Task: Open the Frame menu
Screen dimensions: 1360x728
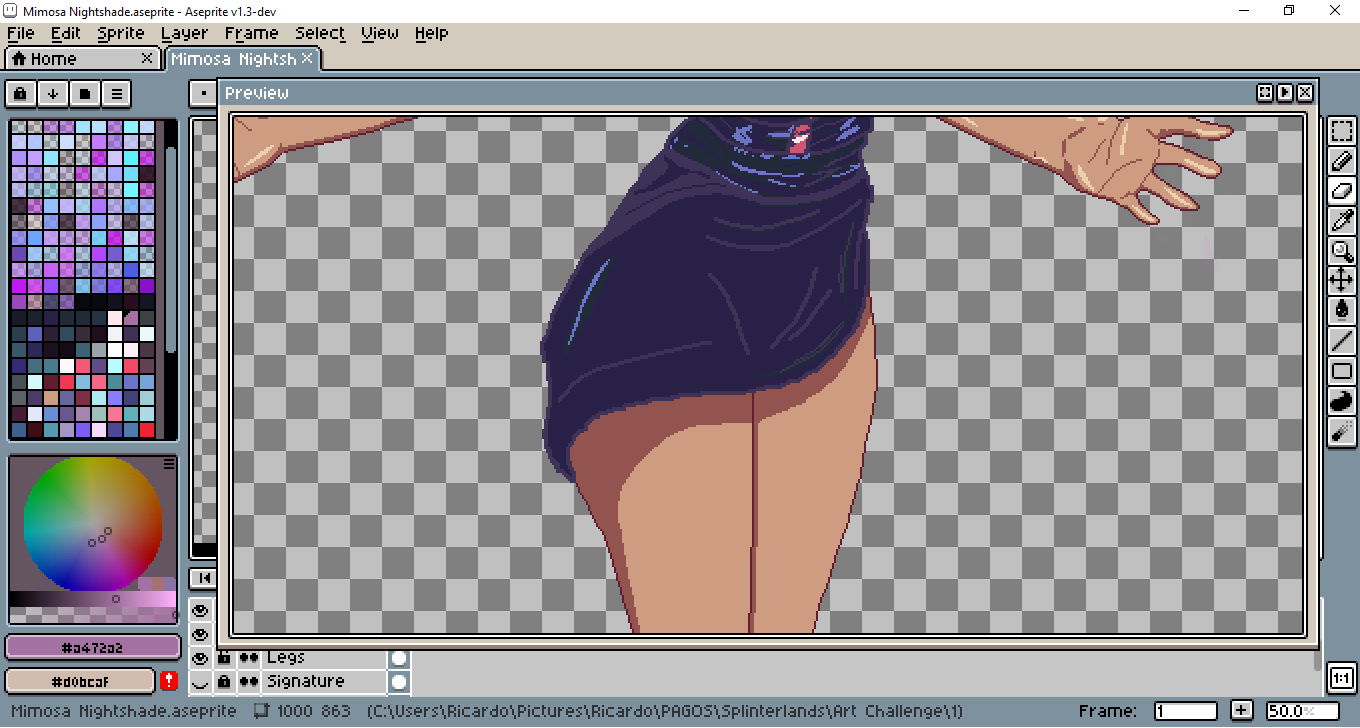Action: (252, 33)
